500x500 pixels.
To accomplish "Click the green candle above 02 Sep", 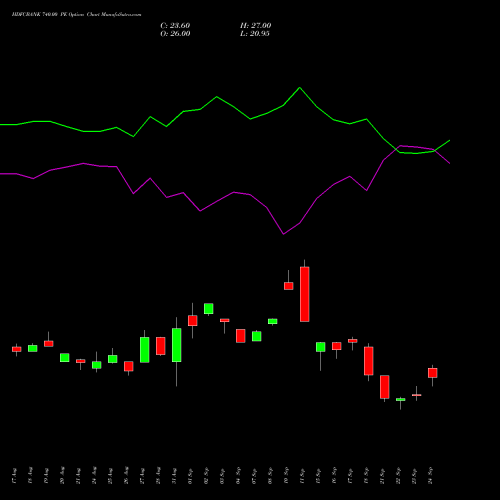I will click(209, 309).
